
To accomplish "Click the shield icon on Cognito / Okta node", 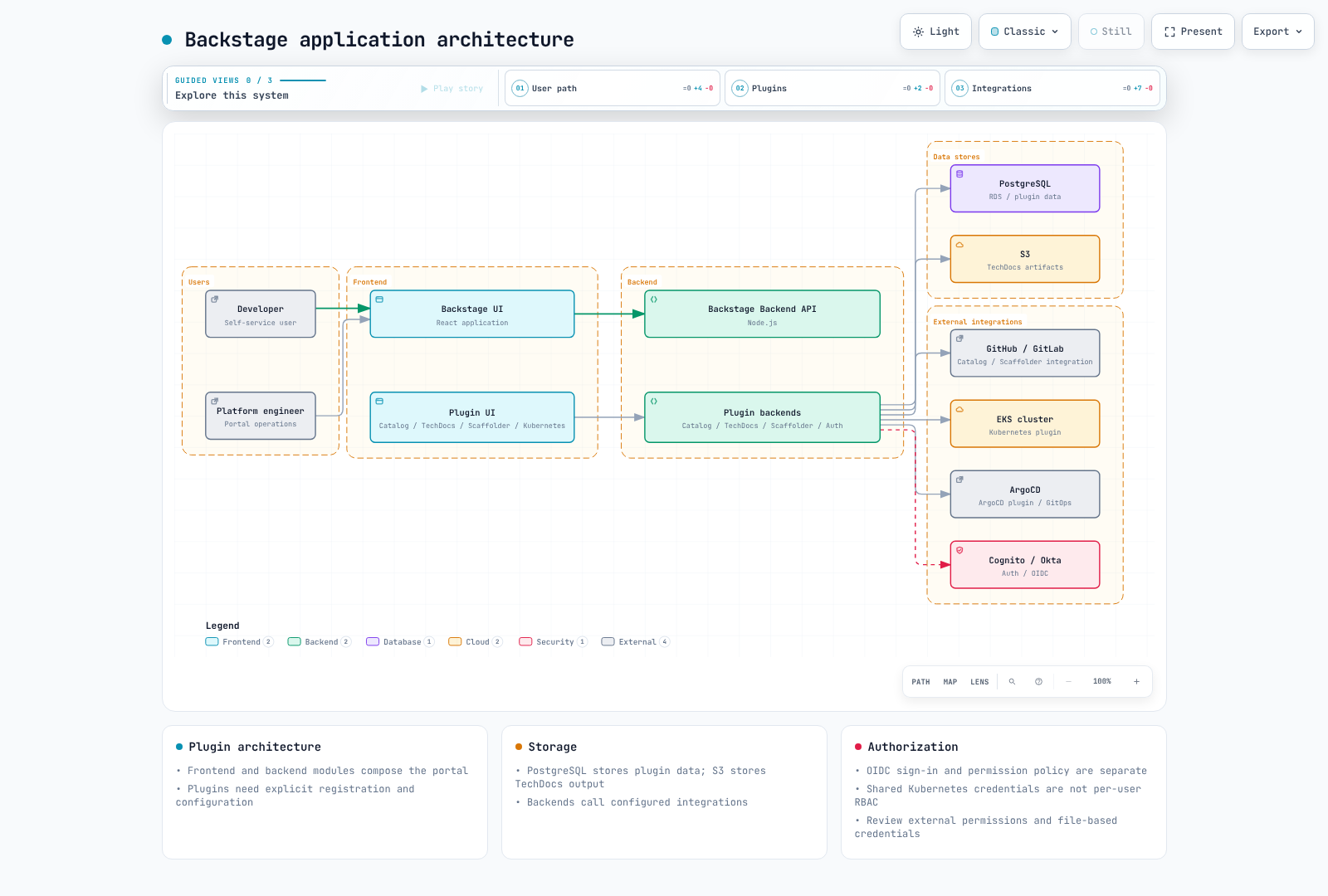I will click(959, 550).
